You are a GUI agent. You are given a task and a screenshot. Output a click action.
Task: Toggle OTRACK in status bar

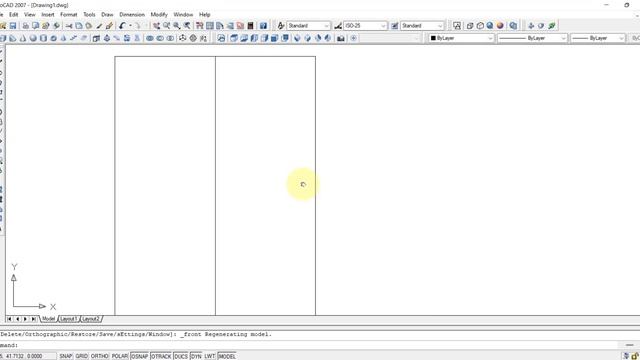(x=161, y=356)
